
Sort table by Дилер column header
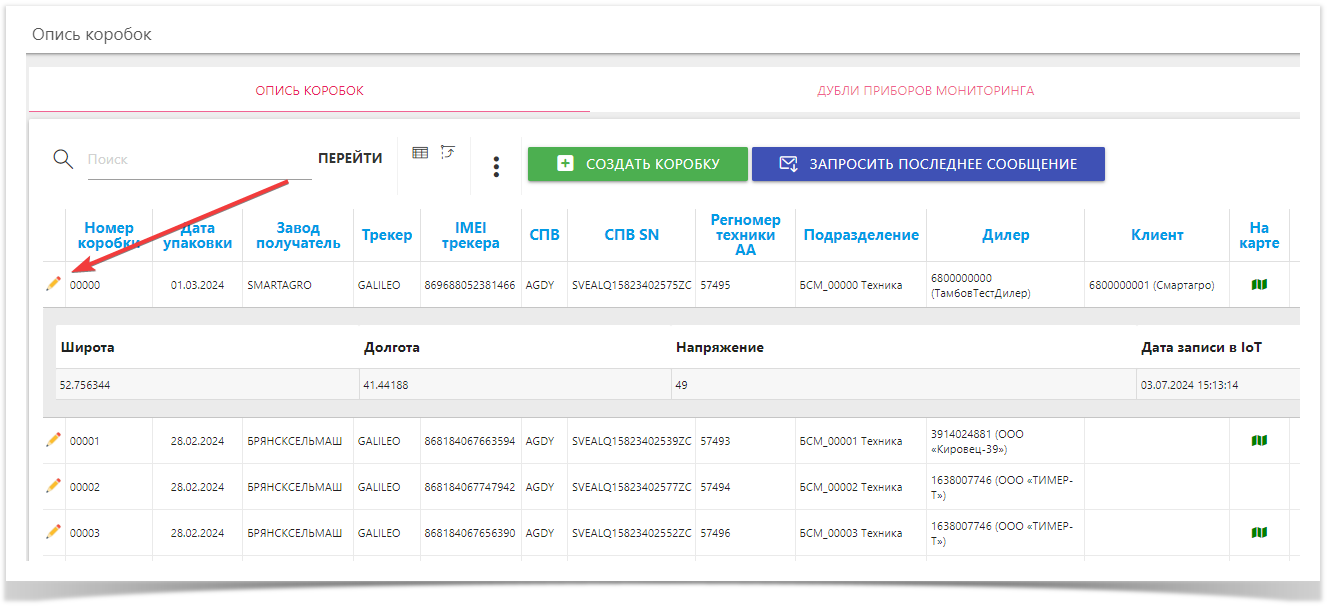pos(1005,235)
